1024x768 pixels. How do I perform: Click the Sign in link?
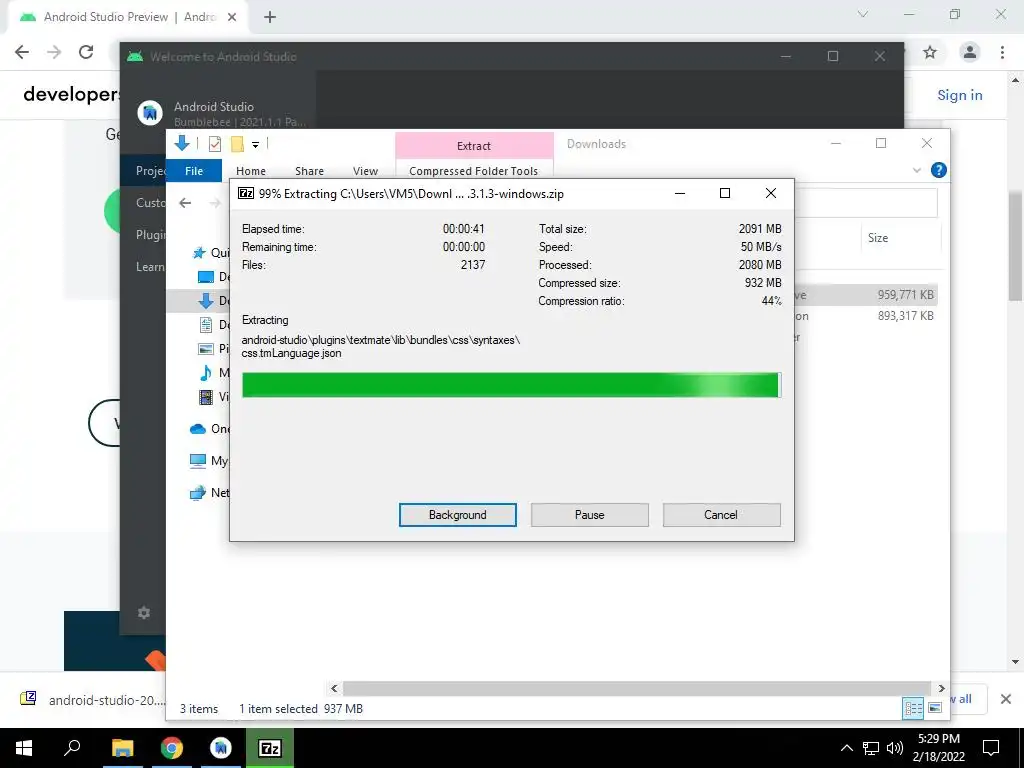coord(959,95)
